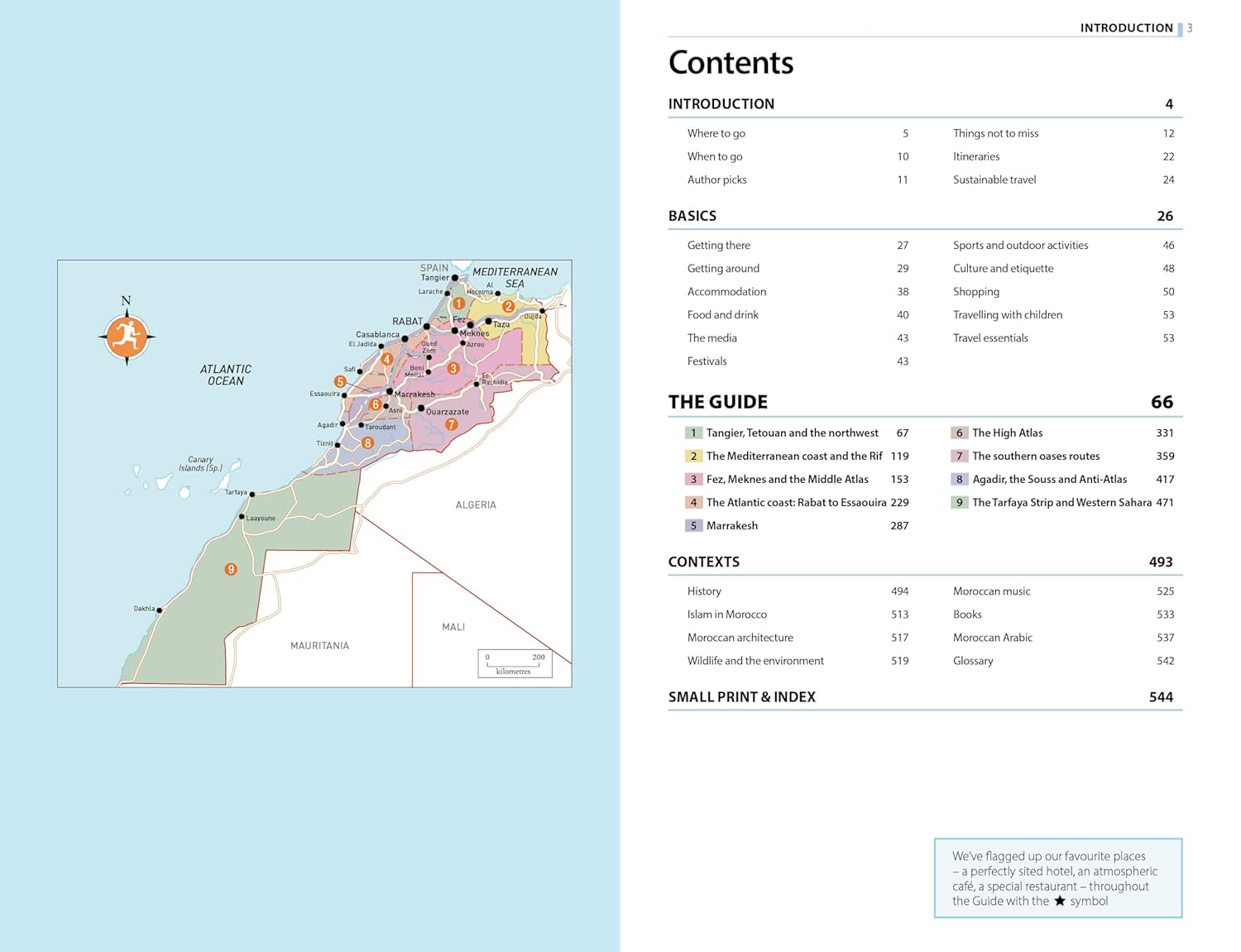Click the star symbol in the favourites note

point(1060,901)
